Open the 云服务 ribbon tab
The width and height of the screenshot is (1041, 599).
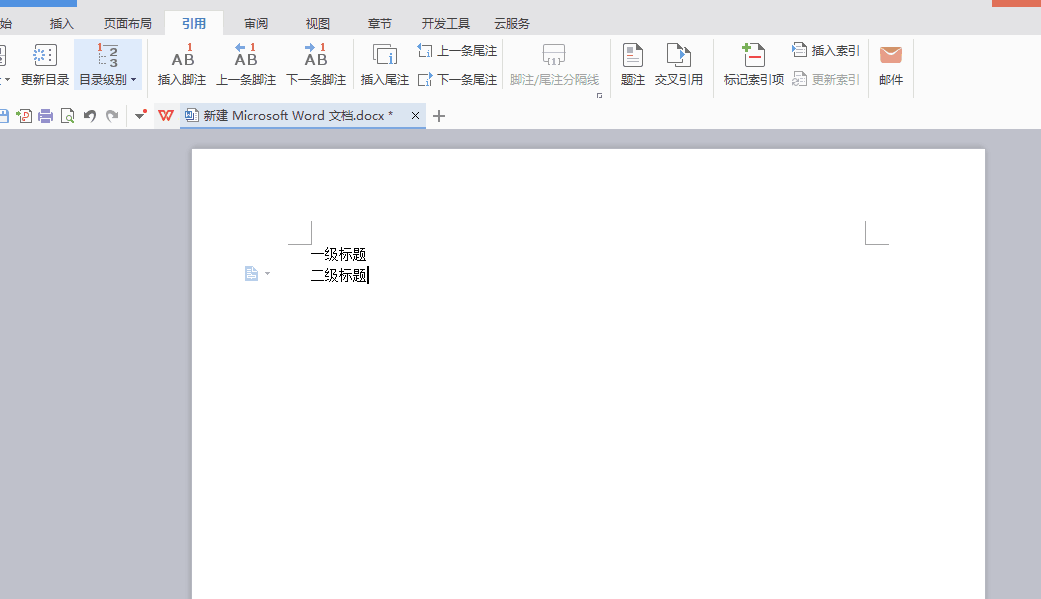(x=512, y=24)
